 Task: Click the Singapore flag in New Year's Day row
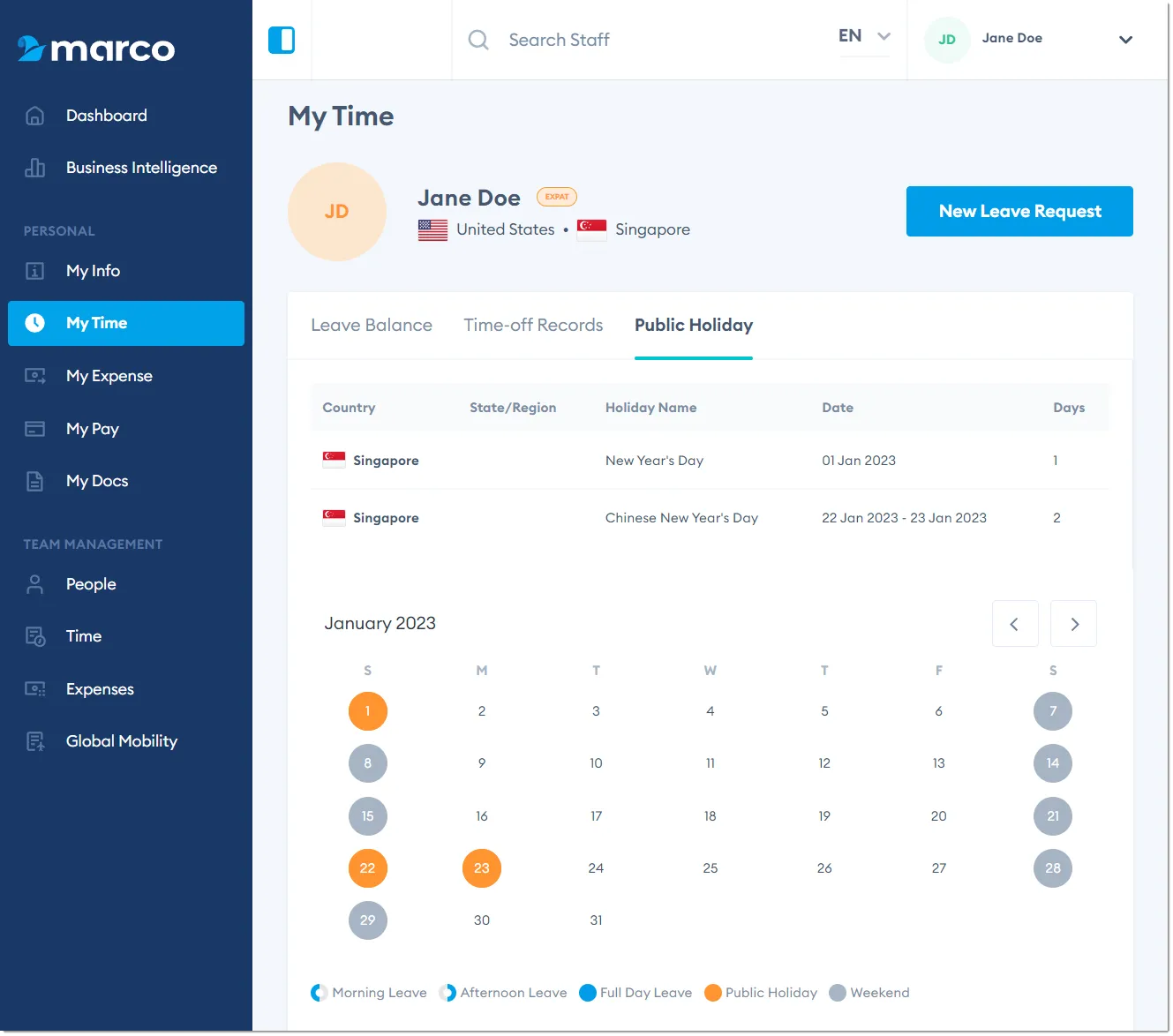334,460
